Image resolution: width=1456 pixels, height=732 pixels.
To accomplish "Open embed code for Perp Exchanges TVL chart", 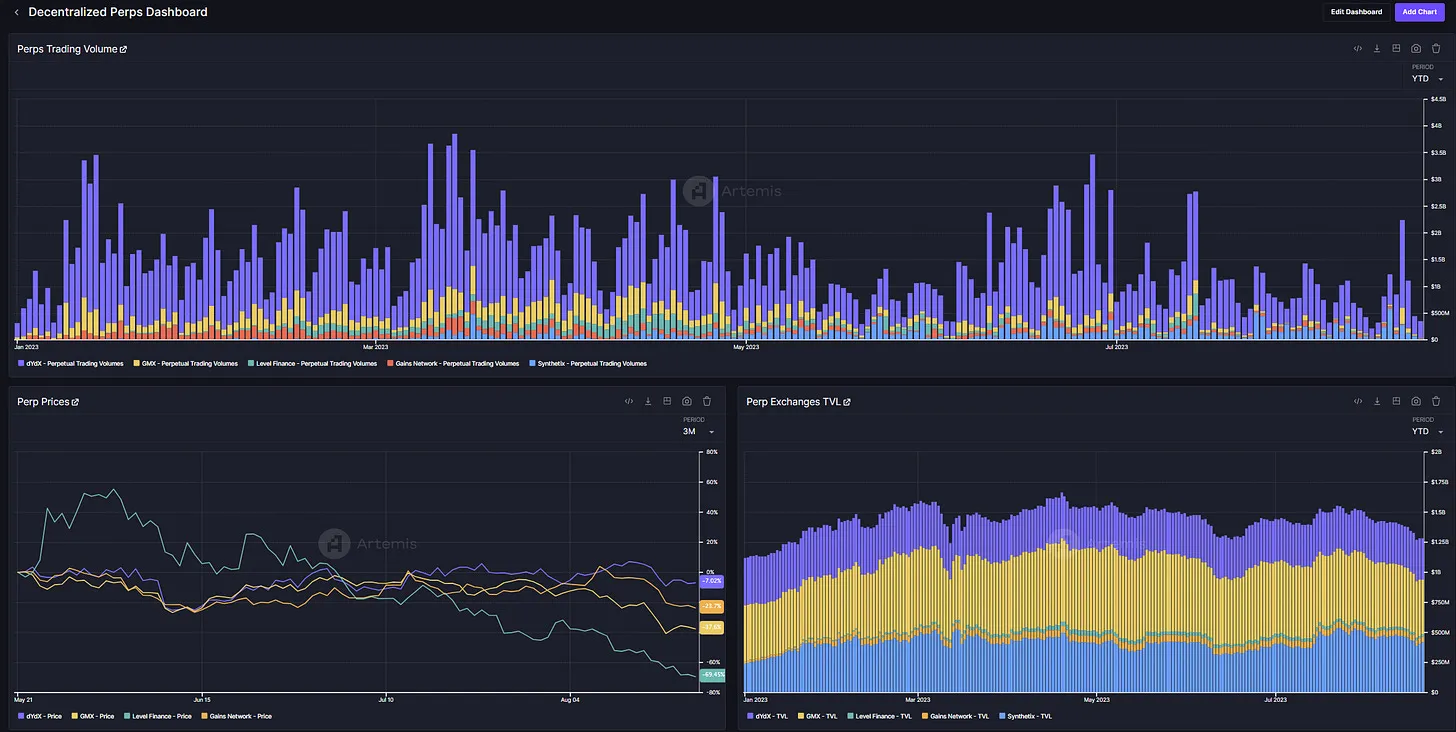I will (x=1357, y=401).
